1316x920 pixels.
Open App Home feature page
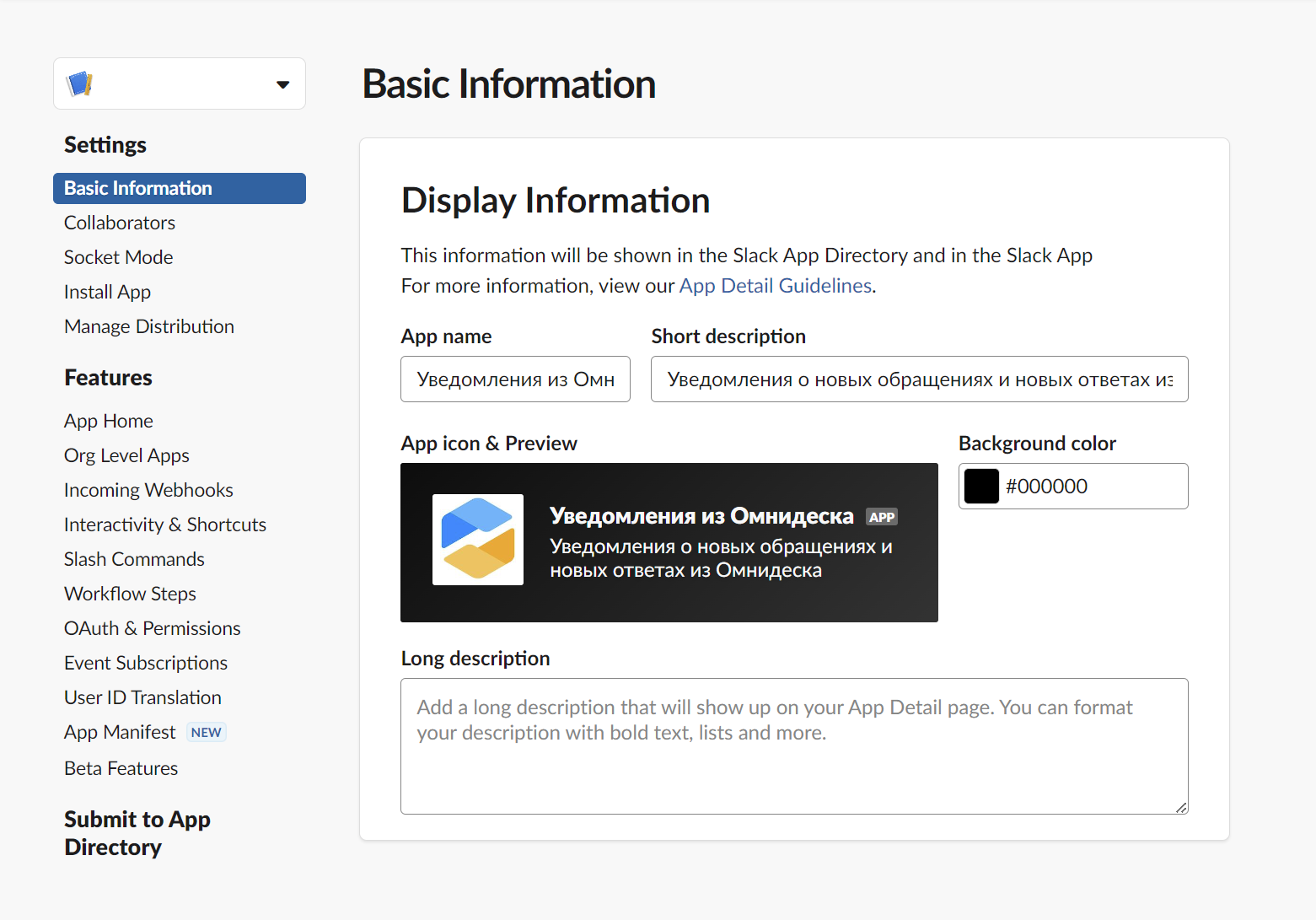(109, 421)
